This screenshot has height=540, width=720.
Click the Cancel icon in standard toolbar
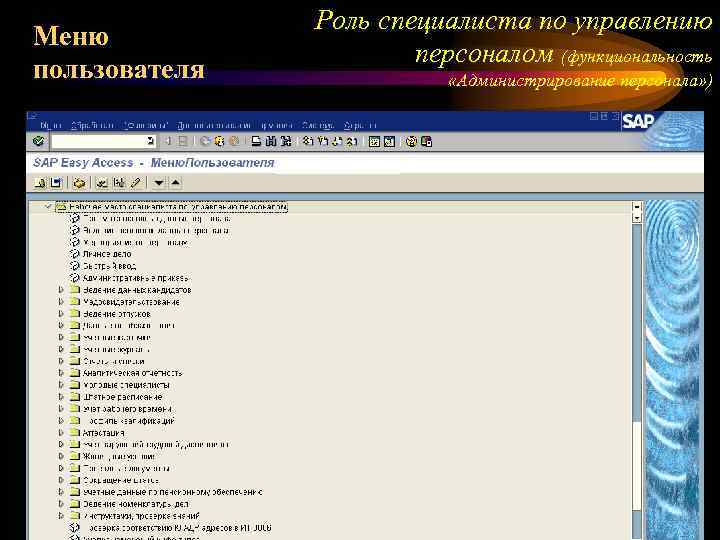click(234, 141)
